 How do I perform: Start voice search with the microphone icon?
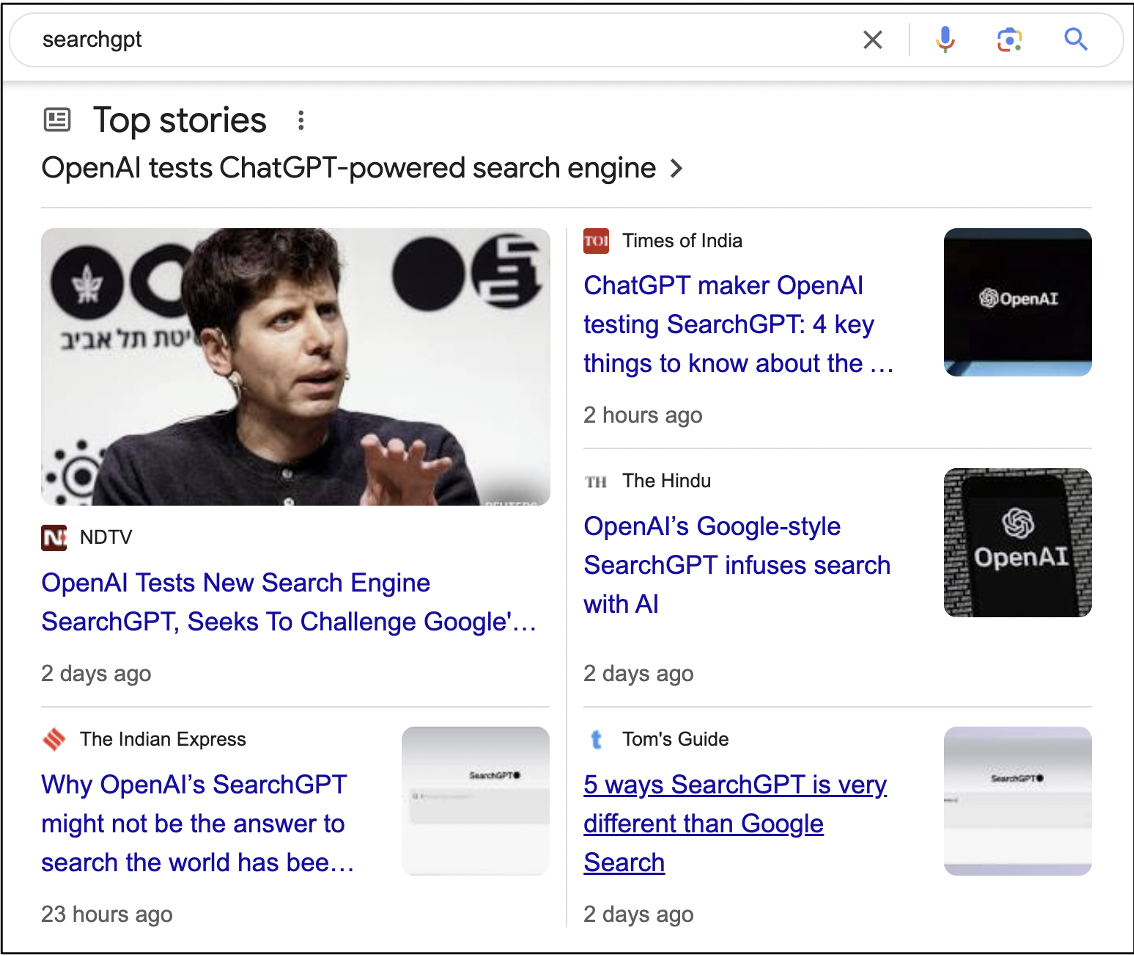[945, 40]
